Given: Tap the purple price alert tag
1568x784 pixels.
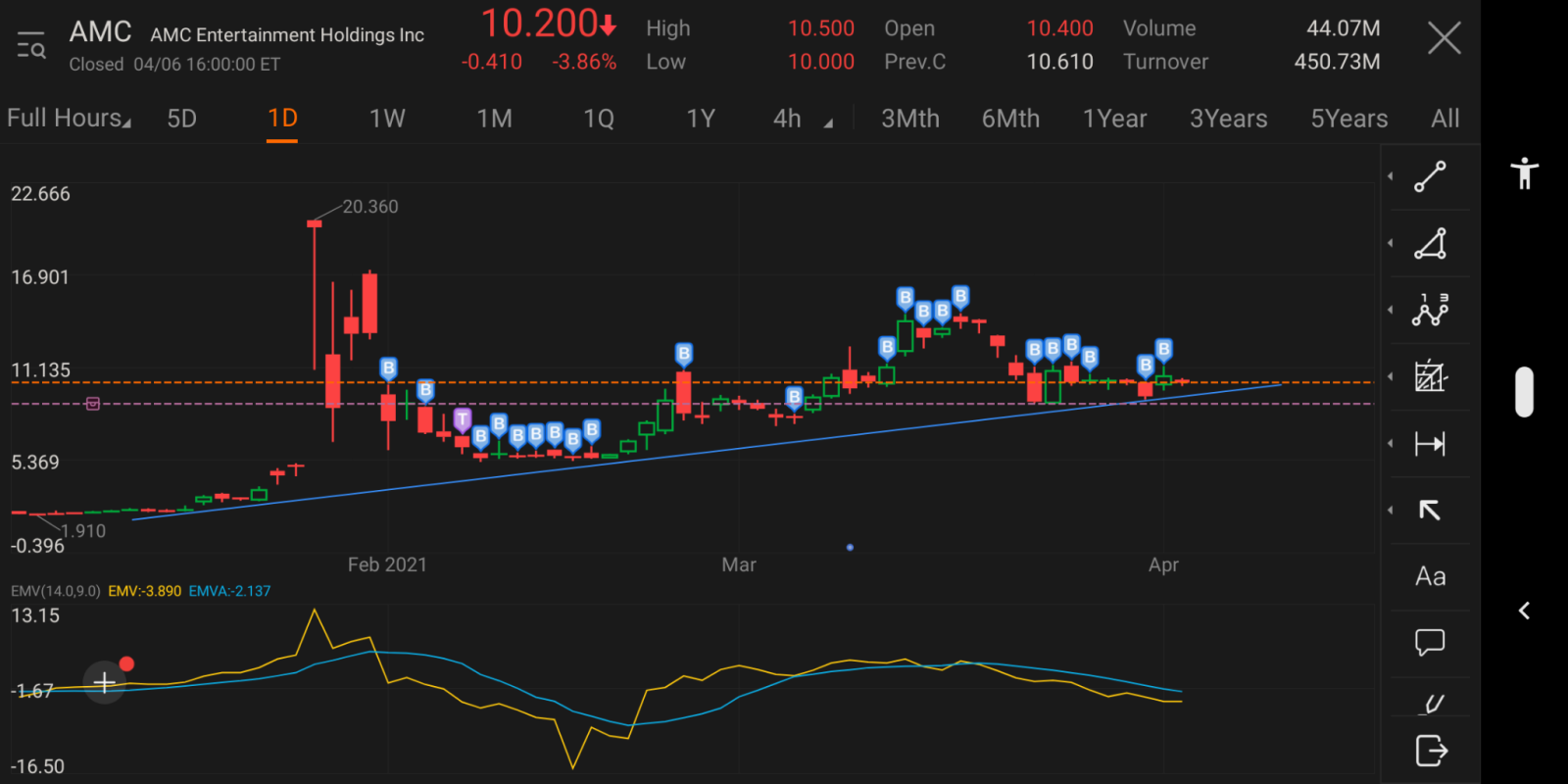Looking at the screenshot, I should click(93, 403).
